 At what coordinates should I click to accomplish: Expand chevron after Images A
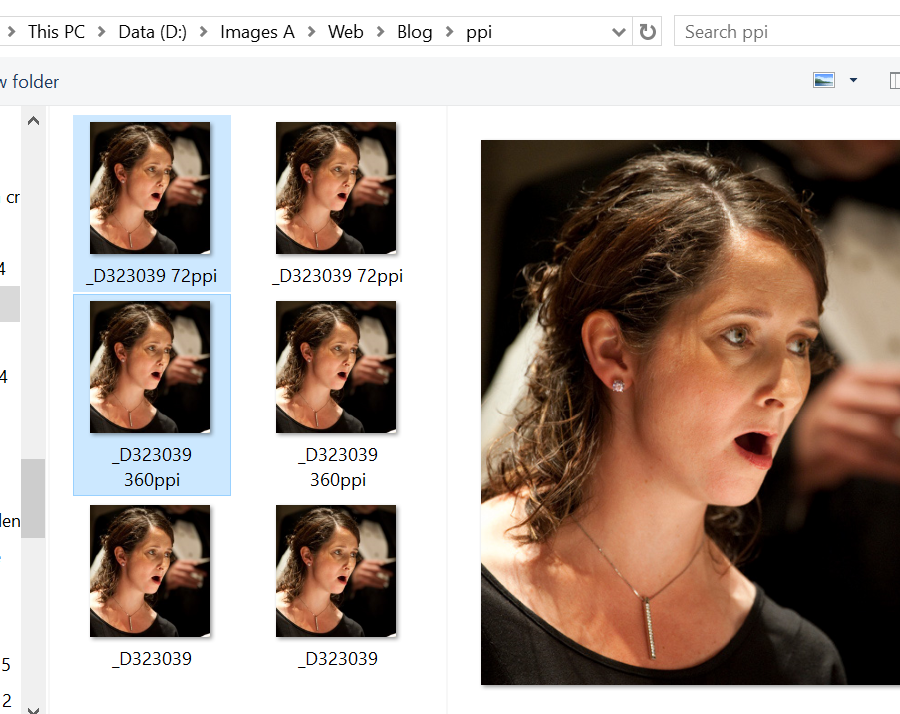tap(311, 32)
